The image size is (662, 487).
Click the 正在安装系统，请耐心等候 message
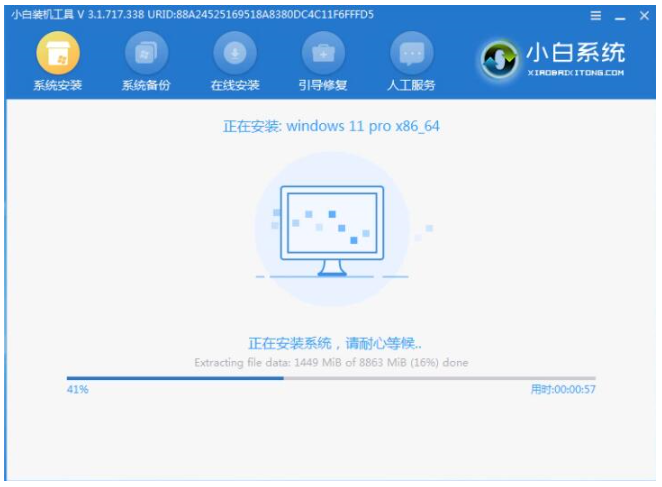(x=335, y=344)
